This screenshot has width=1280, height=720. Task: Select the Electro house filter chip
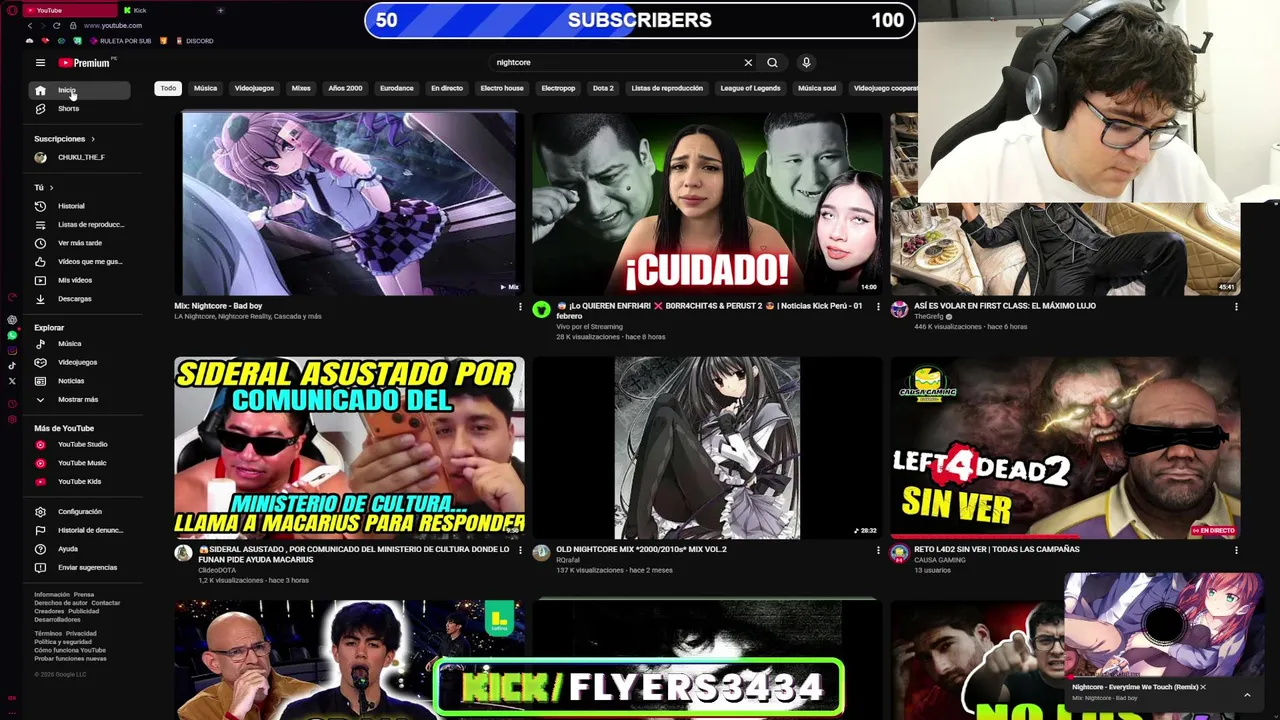pos(502,88)
